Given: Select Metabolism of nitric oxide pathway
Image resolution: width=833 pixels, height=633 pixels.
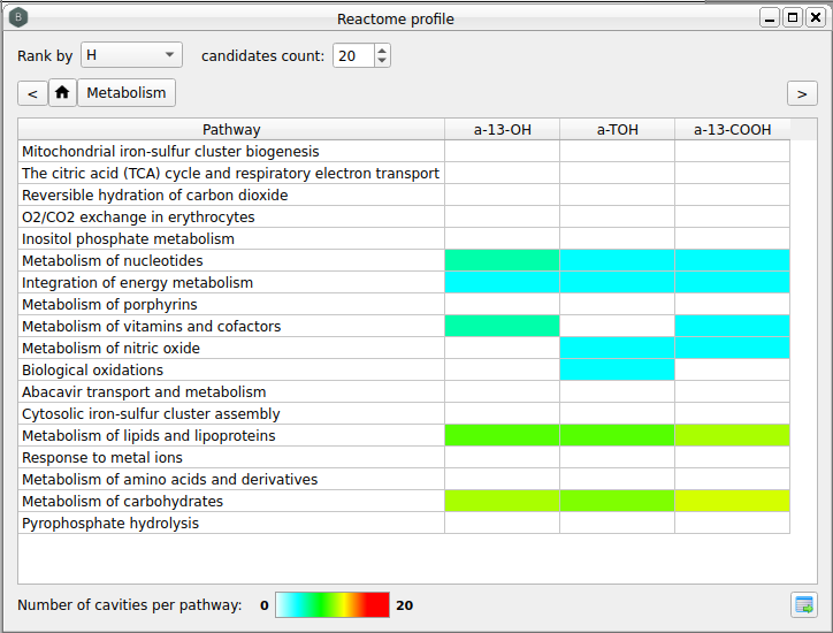Looking at the screenshot, I should [231, 348].
